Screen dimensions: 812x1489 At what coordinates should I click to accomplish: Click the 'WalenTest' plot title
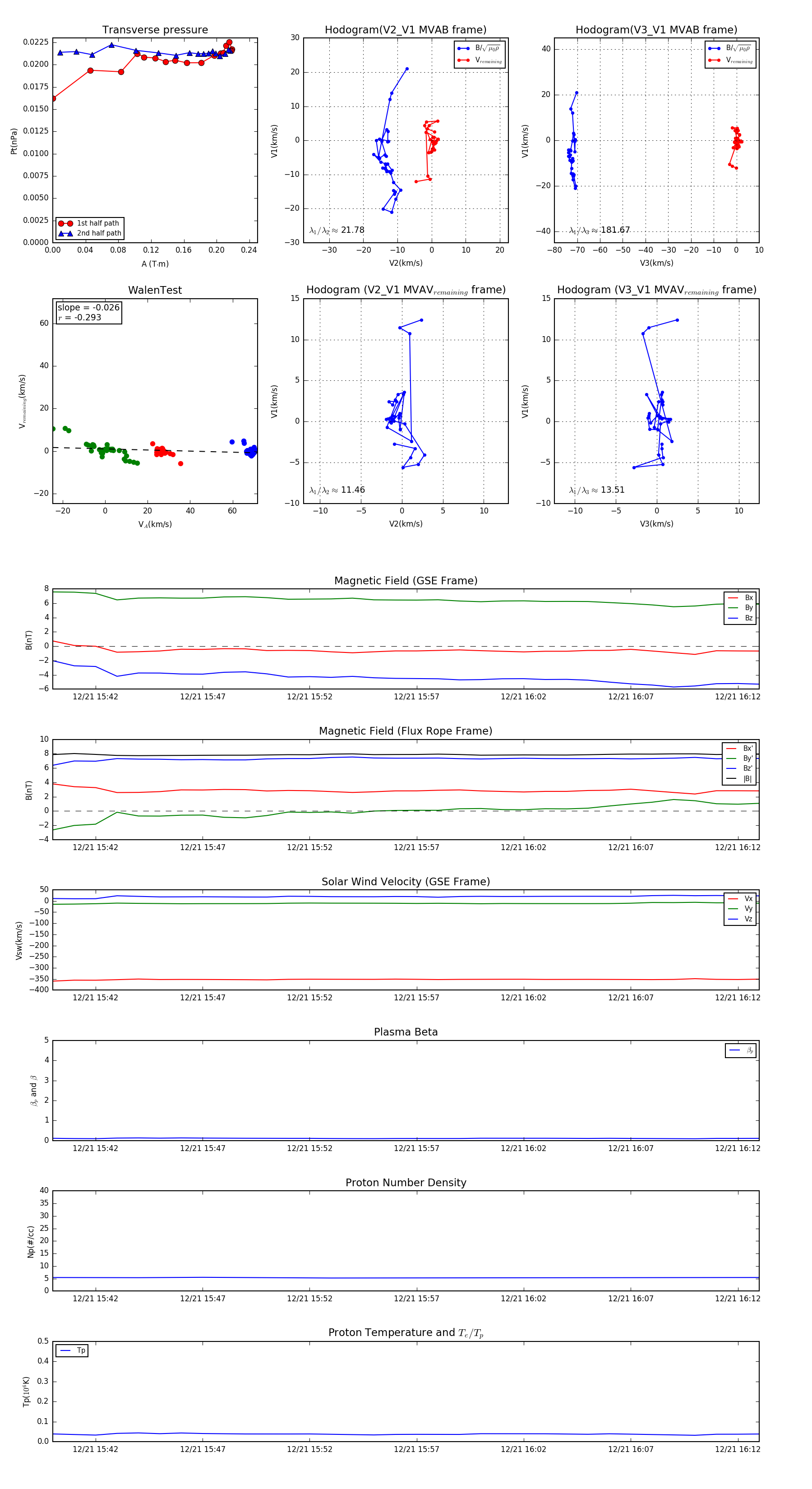pos(155,290)
